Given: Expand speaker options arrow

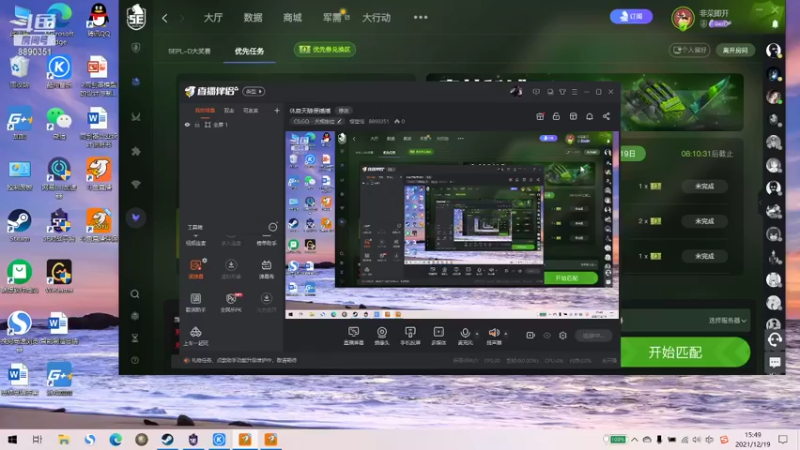Looking at the screenshot, I should [506, 334].
